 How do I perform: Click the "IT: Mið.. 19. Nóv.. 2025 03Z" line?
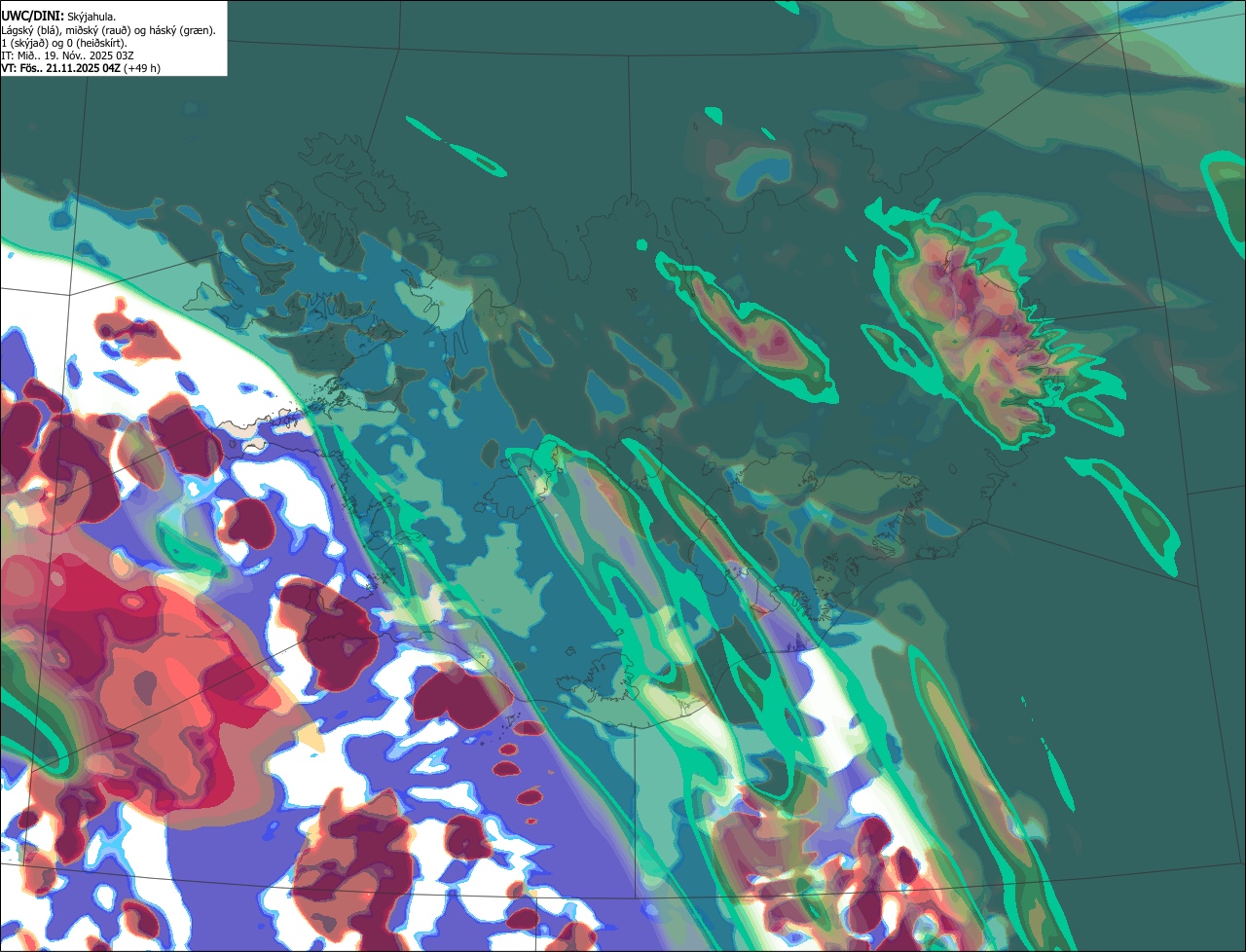point(68,55)
